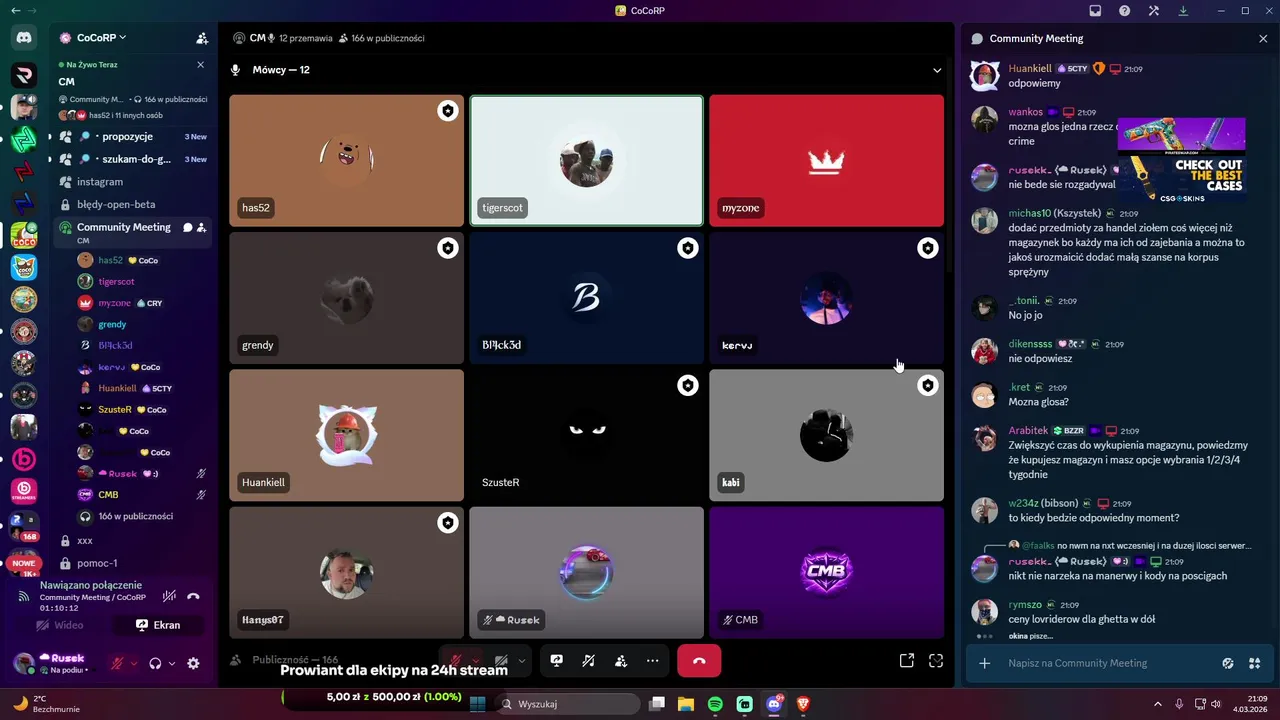The height and width of the screenshot is (720, 1280).
Task: Focus the myzone speaker tile
Action: [x=826, y=161]
